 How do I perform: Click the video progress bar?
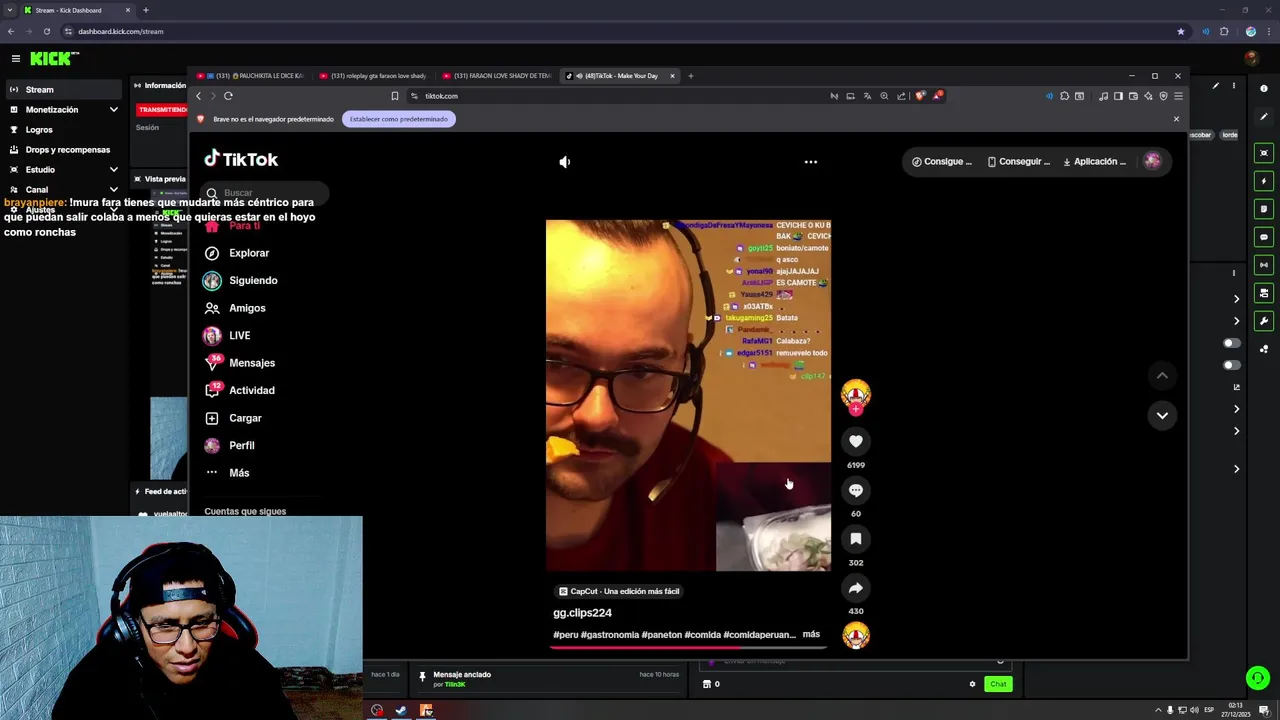[x=688, y=647]
